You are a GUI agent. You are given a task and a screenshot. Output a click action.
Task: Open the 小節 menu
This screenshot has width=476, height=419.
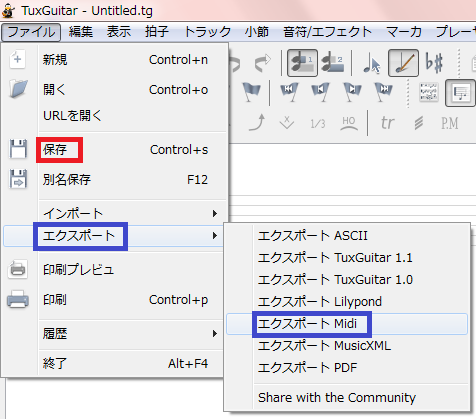pyautogui.click(x=256, y=32)
